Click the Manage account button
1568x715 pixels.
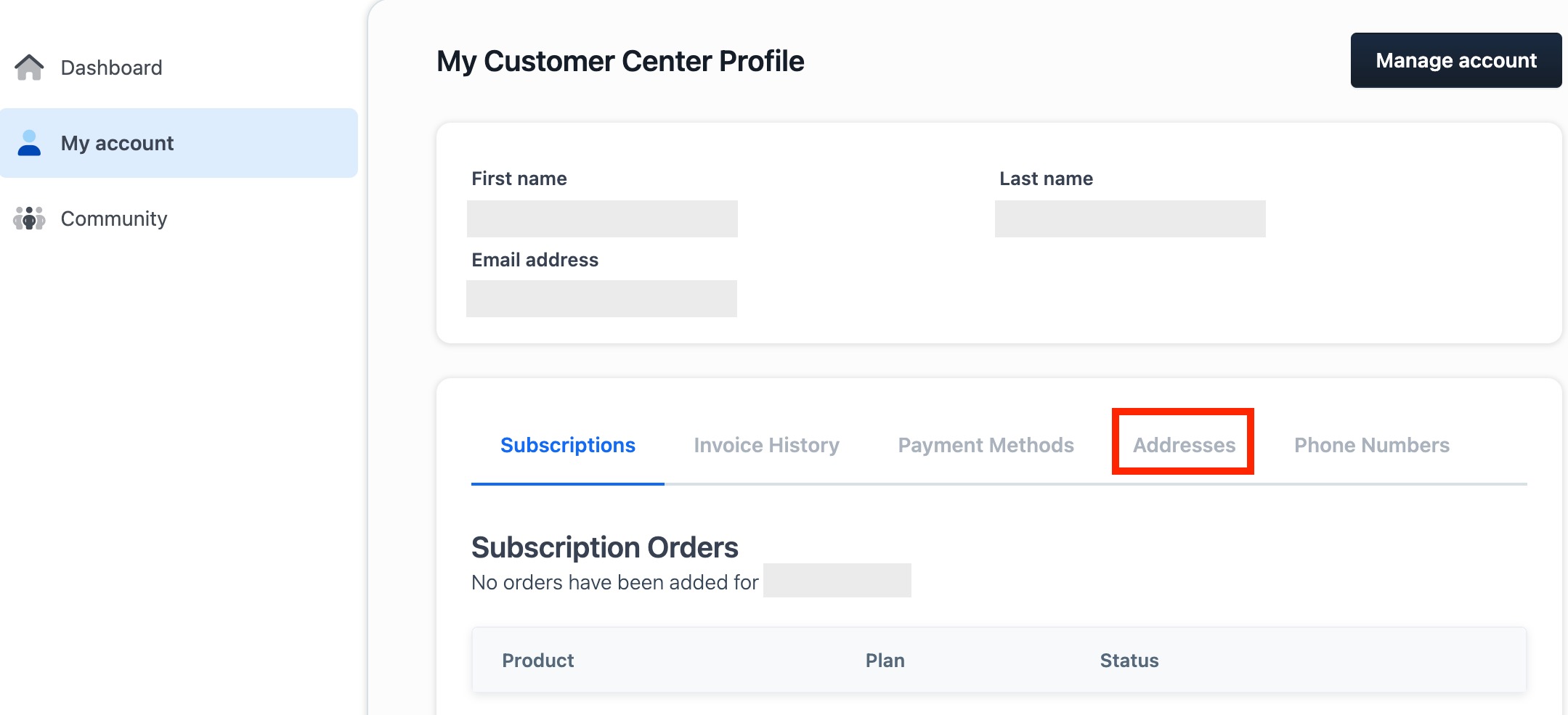coord(1456,60)
